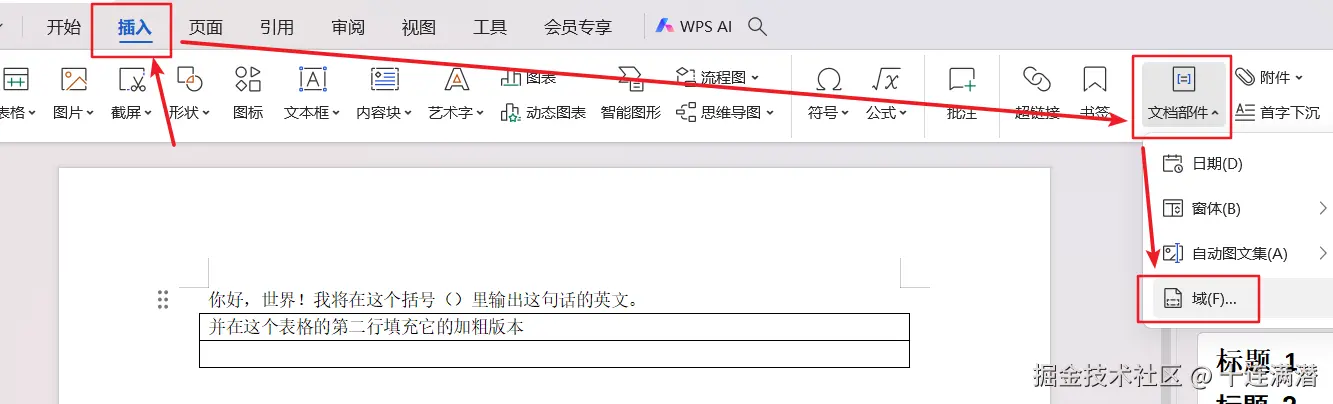The image size is (1333, 404).
Task: Launch WPS AI from the tab bar
Action: [694, 27]
